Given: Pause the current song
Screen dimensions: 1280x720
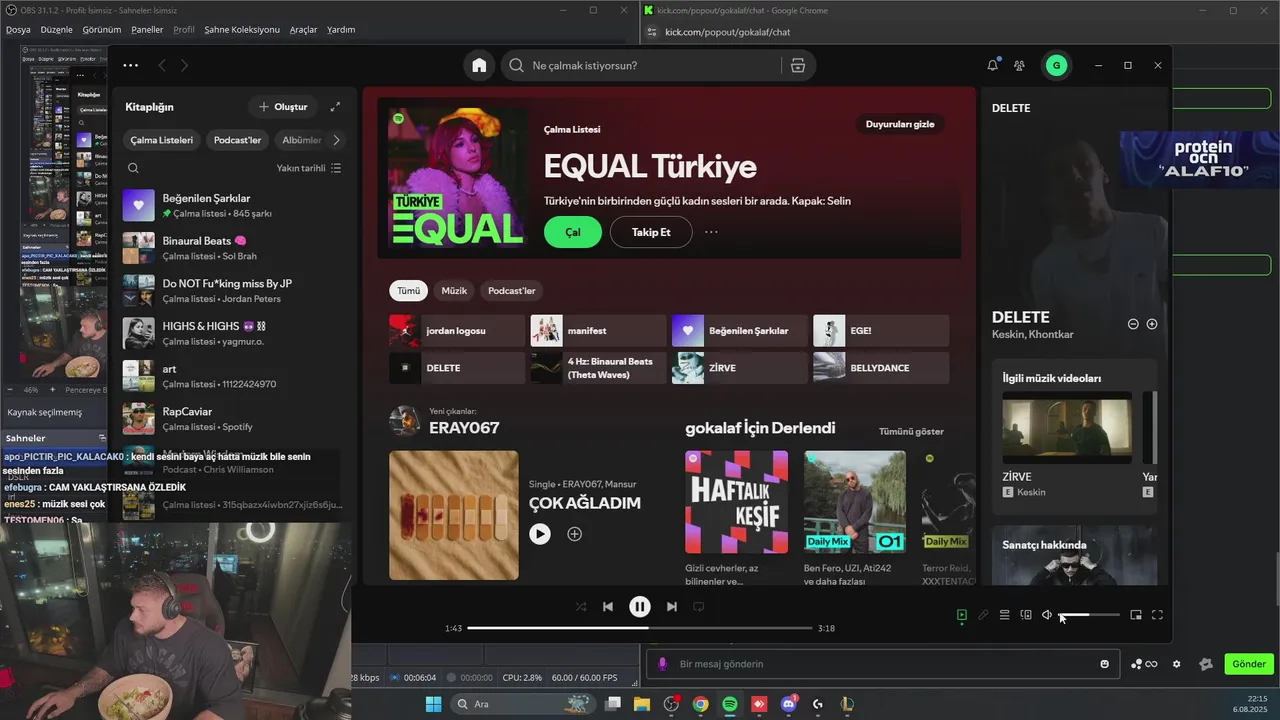Looking at the screenshot, I should [x=640, y=606].
